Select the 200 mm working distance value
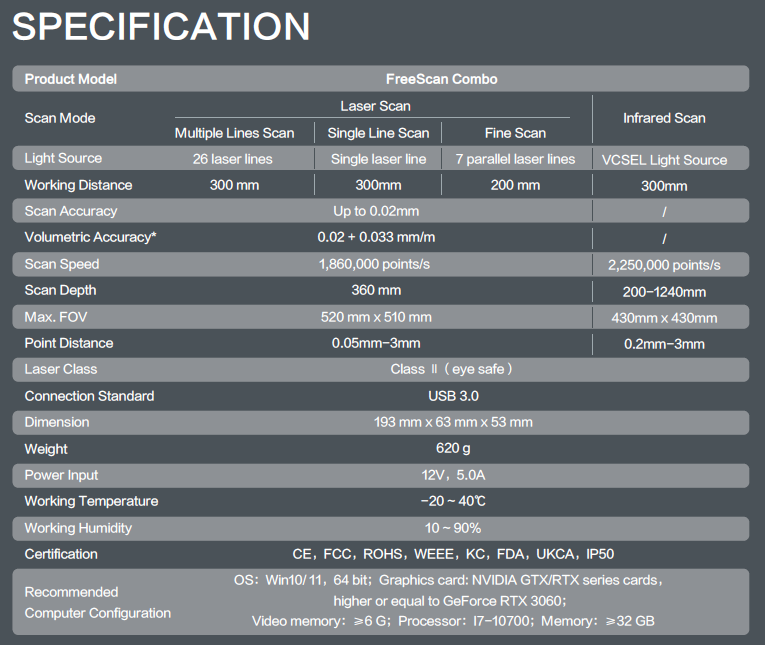This screenshot has width=765, height=645. coord(515,185)
